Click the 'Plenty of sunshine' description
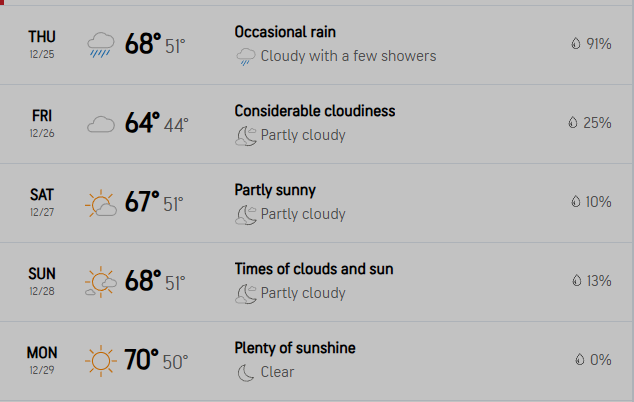The image size is (634, 402). pyautogui.click(x=295, y=348)
